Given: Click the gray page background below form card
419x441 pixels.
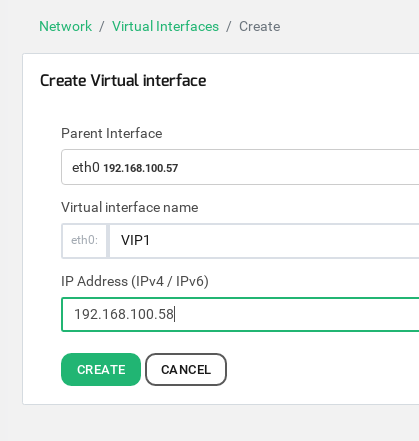Looking at the screenshot, I should pos(209,423).
